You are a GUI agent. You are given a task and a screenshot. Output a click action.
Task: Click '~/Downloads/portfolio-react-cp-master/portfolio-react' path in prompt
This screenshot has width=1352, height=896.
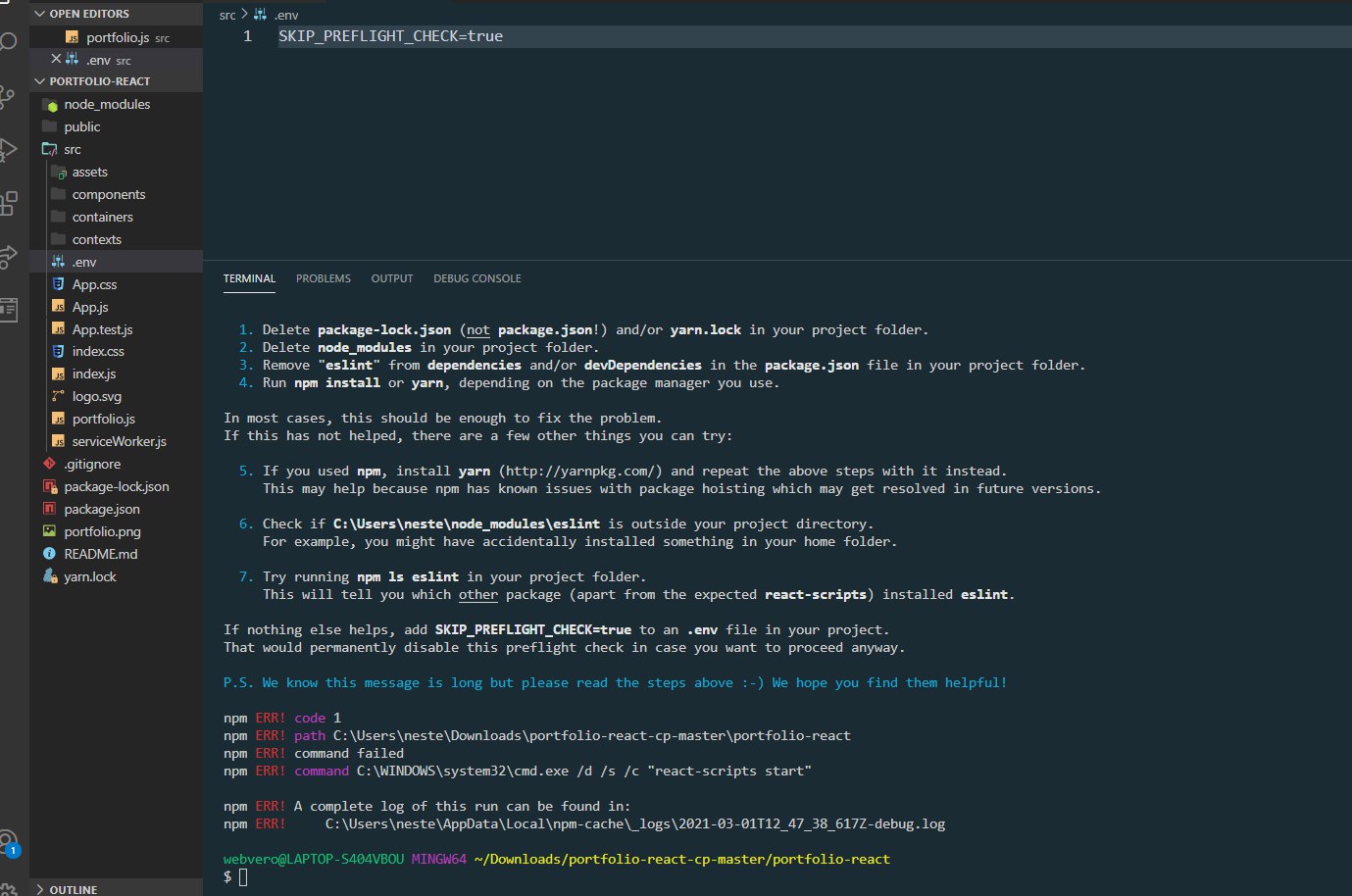(682, 859)
